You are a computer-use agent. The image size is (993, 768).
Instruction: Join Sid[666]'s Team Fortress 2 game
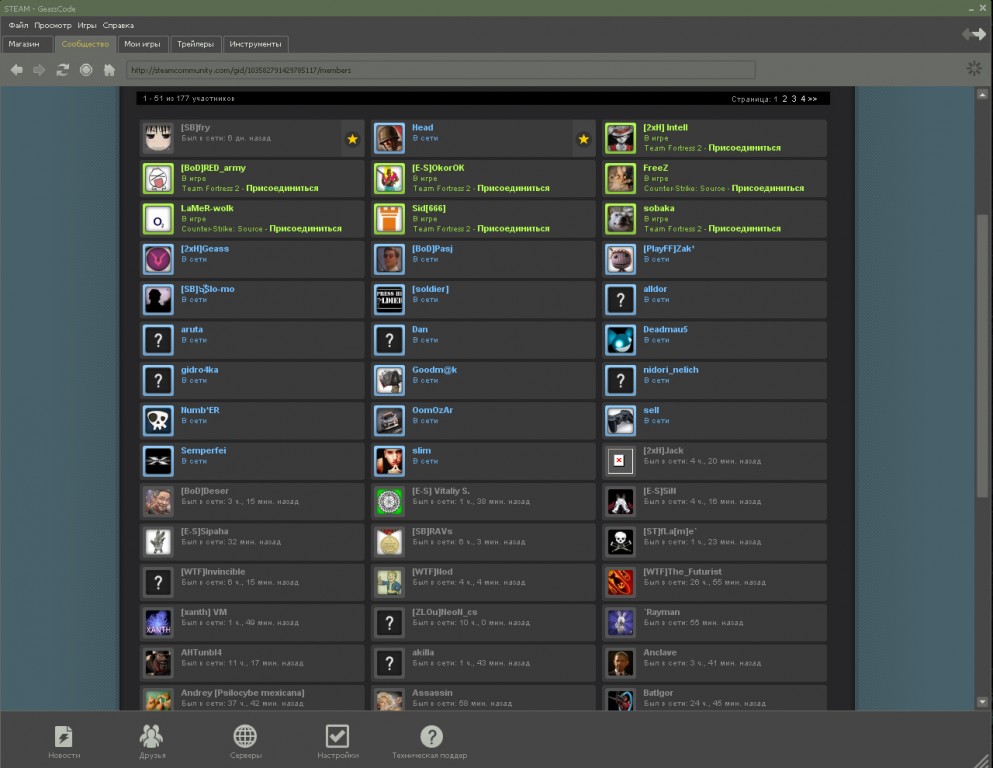513,229
